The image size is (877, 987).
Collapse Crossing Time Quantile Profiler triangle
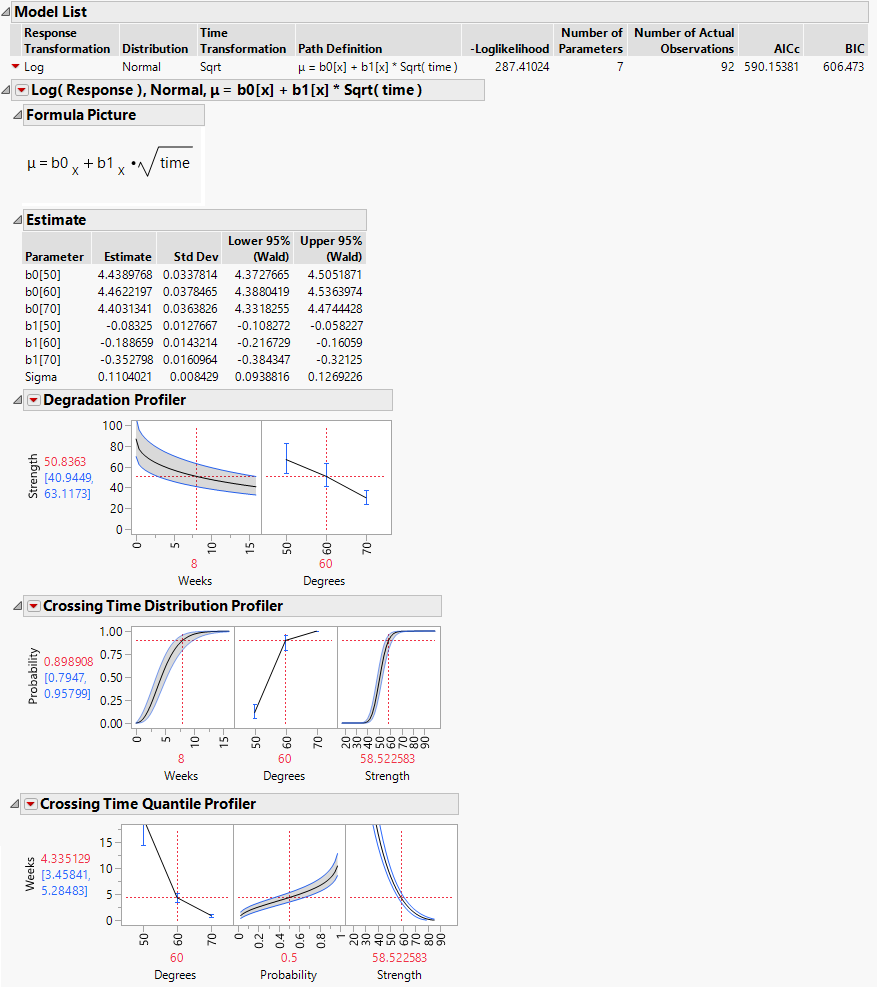(14, 804)
